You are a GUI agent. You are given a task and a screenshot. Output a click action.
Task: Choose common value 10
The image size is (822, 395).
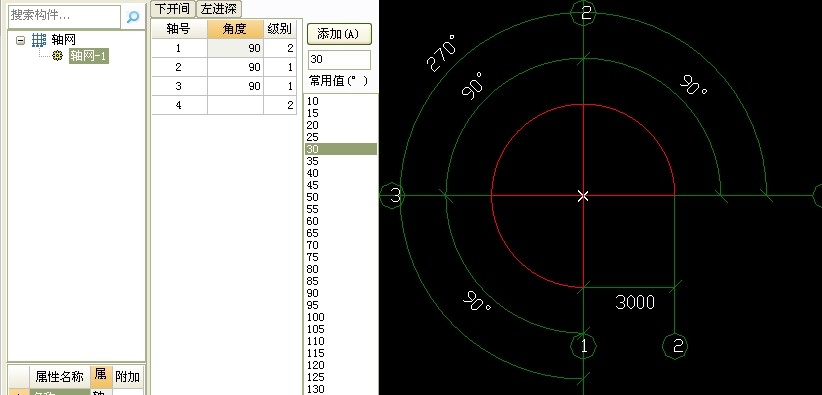341,101
